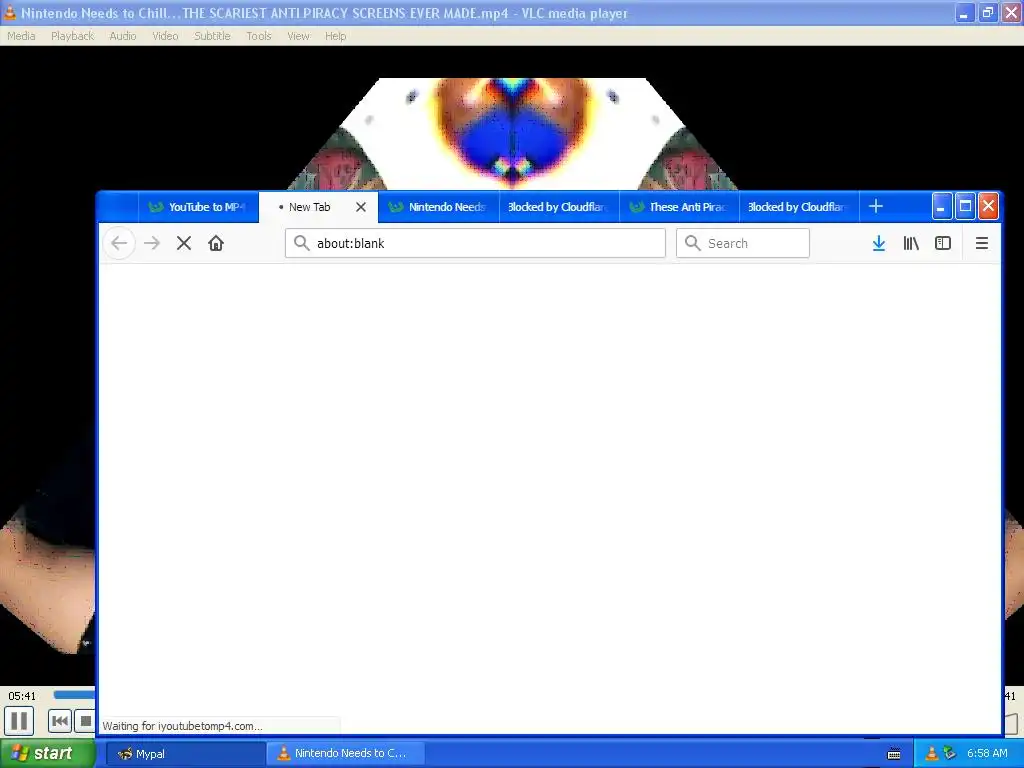This screenshot has height=768, width=1024.
Task: Pause the VLC video playback
Action: (19, 722)
